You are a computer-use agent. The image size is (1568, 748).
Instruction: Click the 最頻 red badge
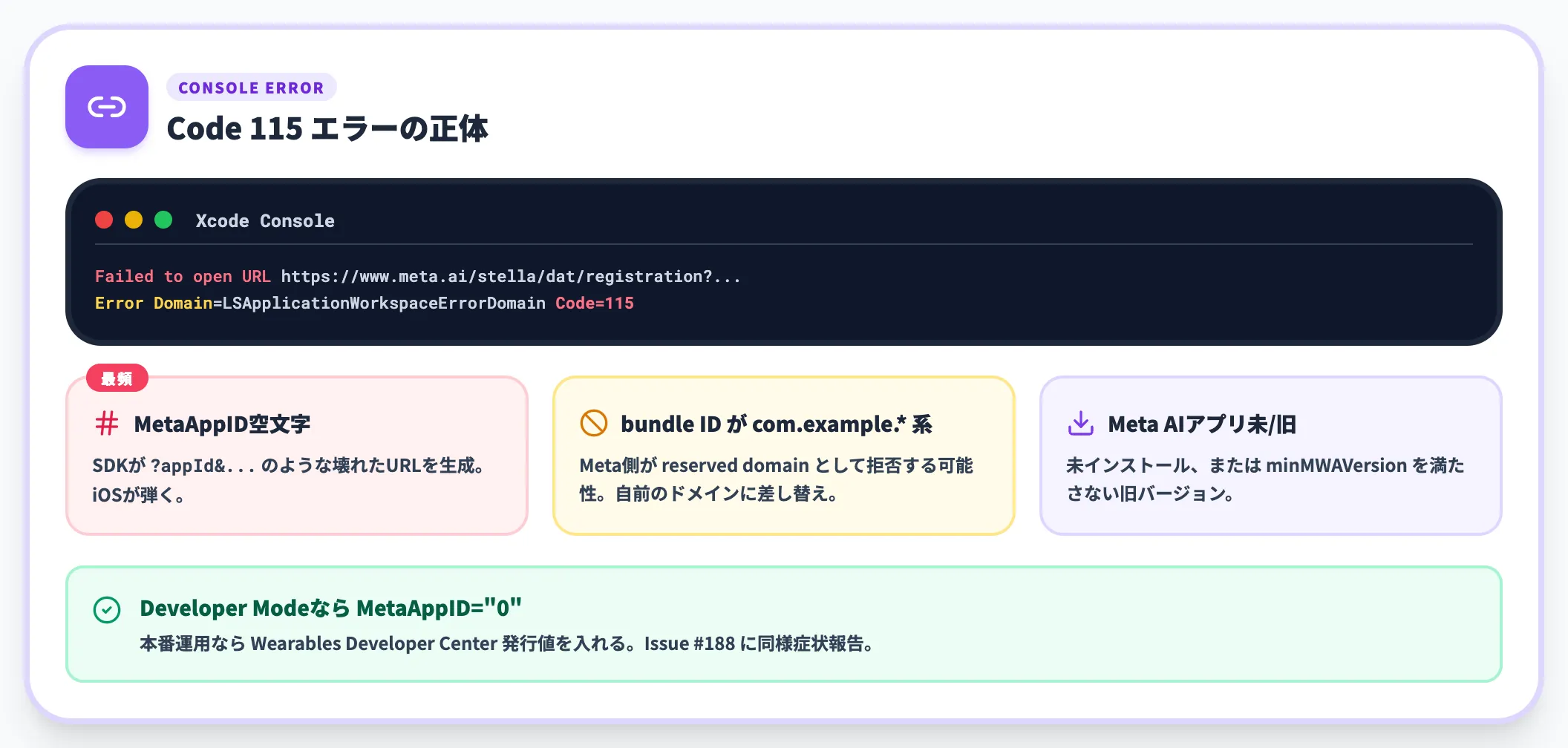pyautogui.click(x=117, y=378)
